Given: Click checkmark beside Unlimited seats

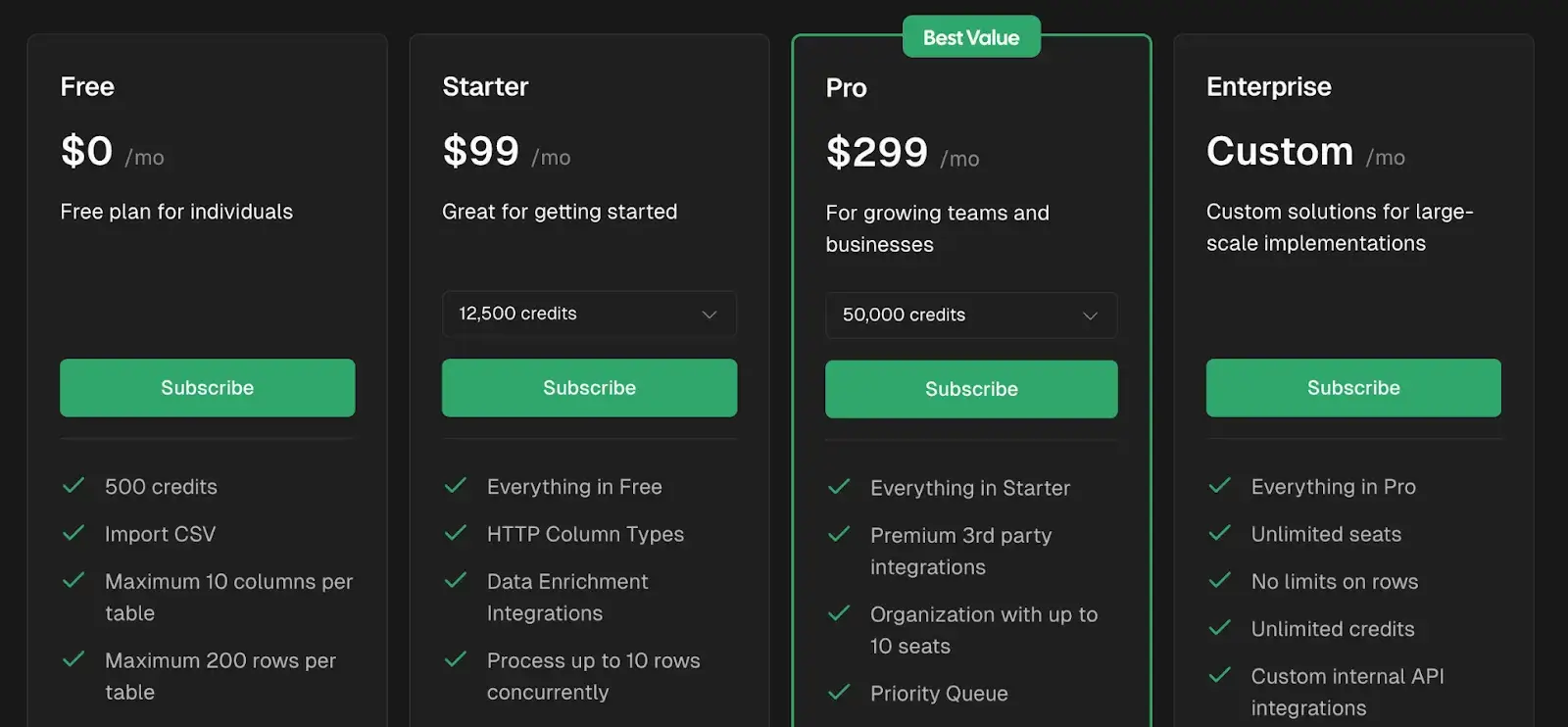Looking at the screenshot, I should coord(1220,533).
